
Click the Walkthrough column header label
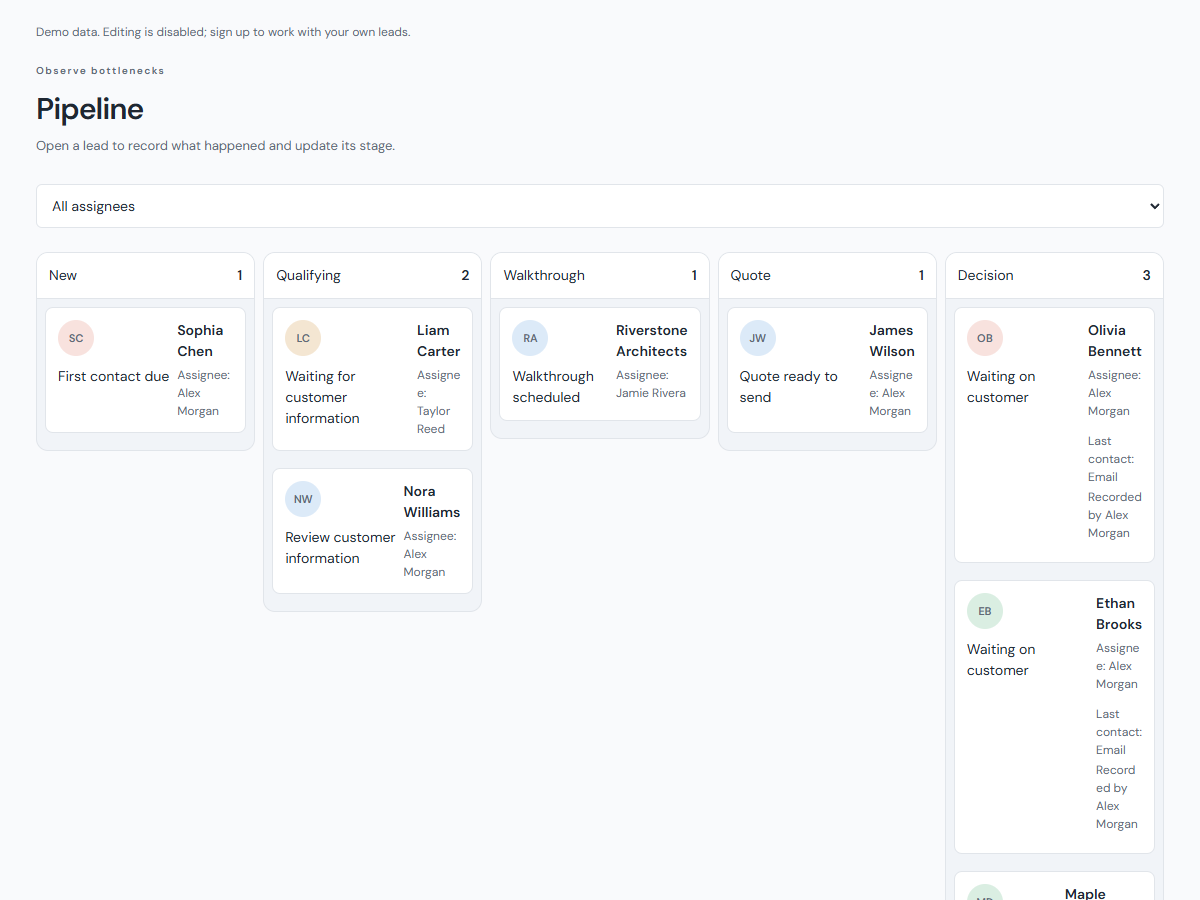coord(544,275)
